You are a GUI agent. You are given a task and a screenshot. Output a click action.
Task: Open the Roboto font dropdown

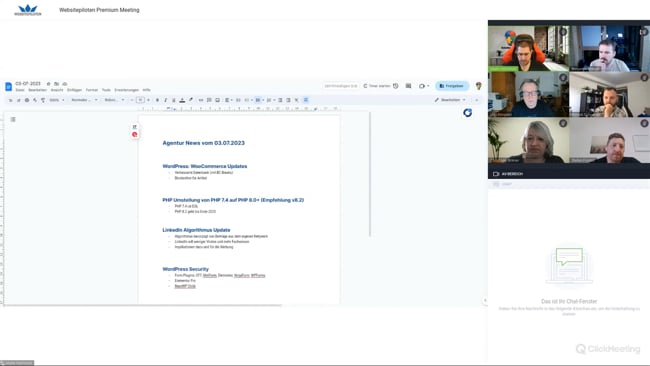pos(114,100)
